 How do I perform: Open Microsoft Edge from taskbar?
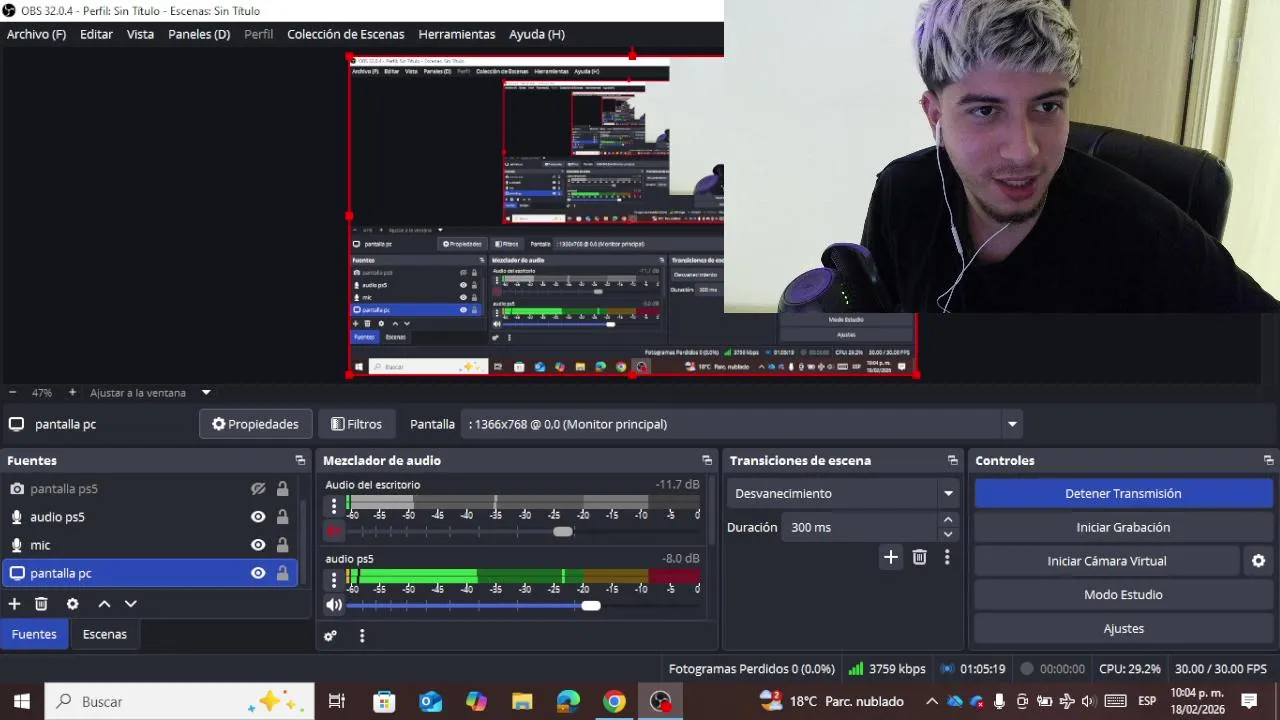coord(568,701)
